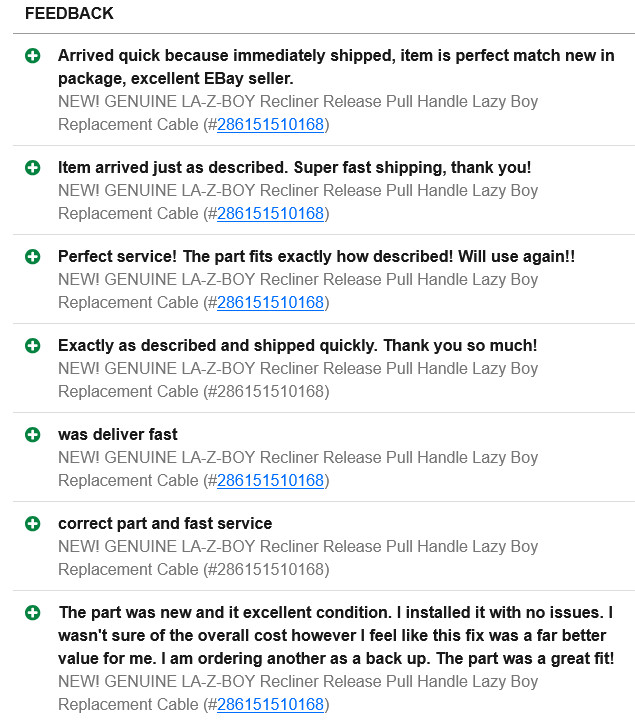Viewport: 635px width, 720px height.
Task: Click the "Exactly as described and shipped quickly" comment
Action: tap(297, 345)
